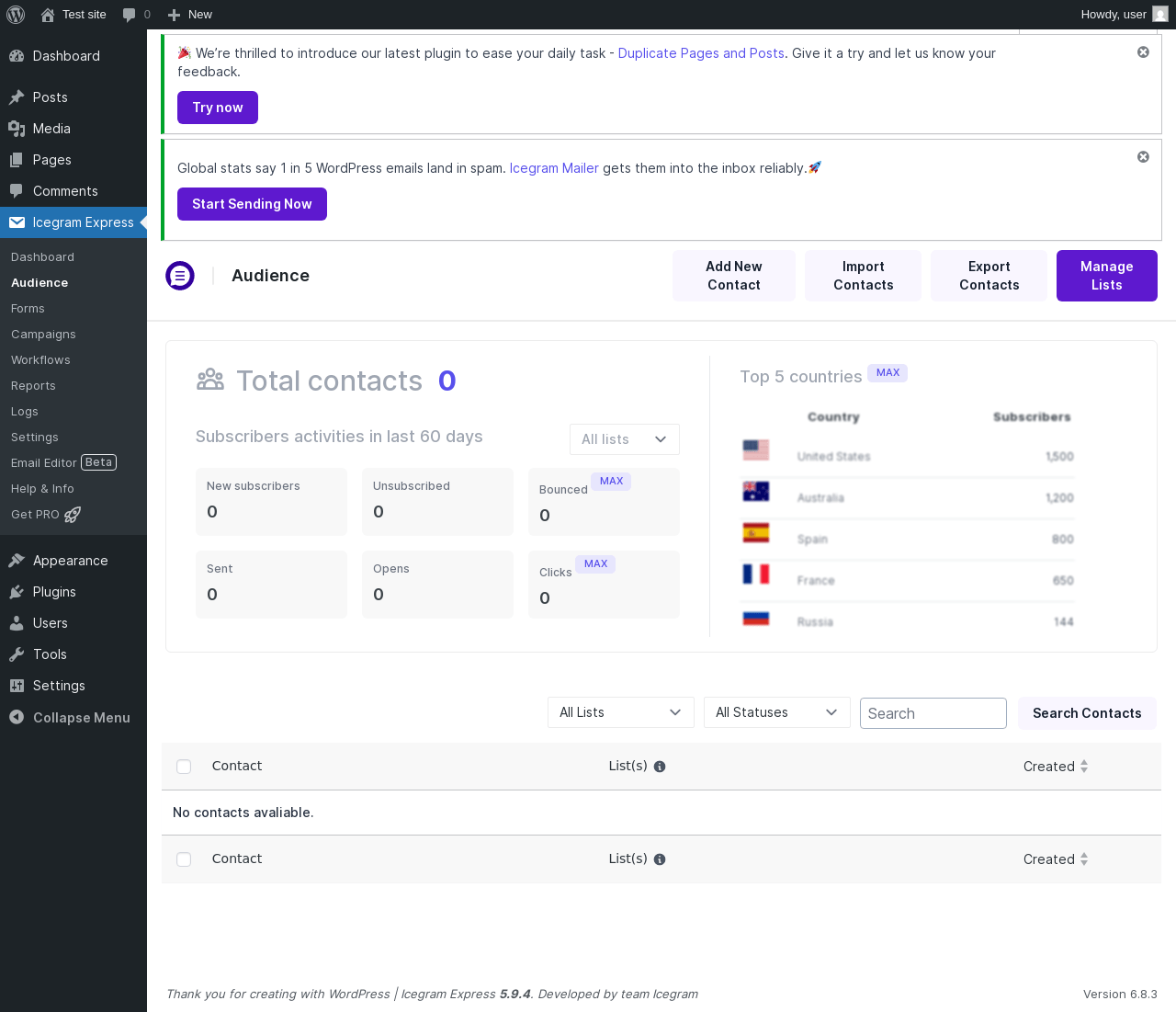
Task: Click the Users person icon
Action: tap(17, 623)
